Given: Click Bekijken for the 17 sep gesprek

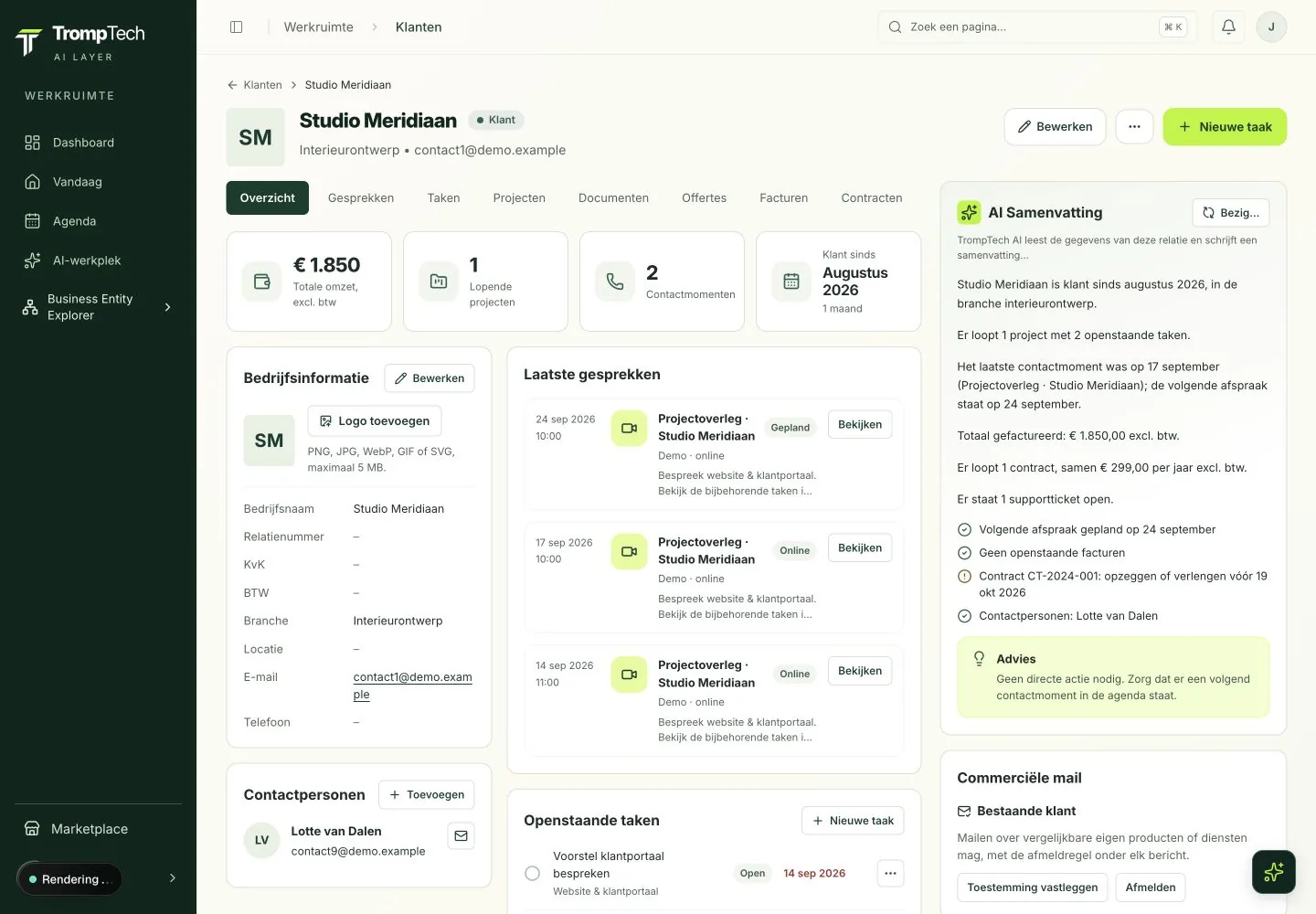Looking at the screenshot, I should click(860, 548).
